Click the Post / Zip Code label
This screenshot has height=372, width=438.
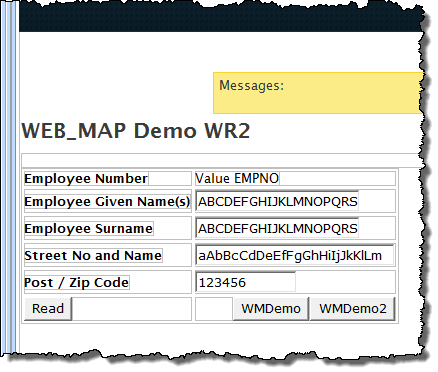click(77, 283)
